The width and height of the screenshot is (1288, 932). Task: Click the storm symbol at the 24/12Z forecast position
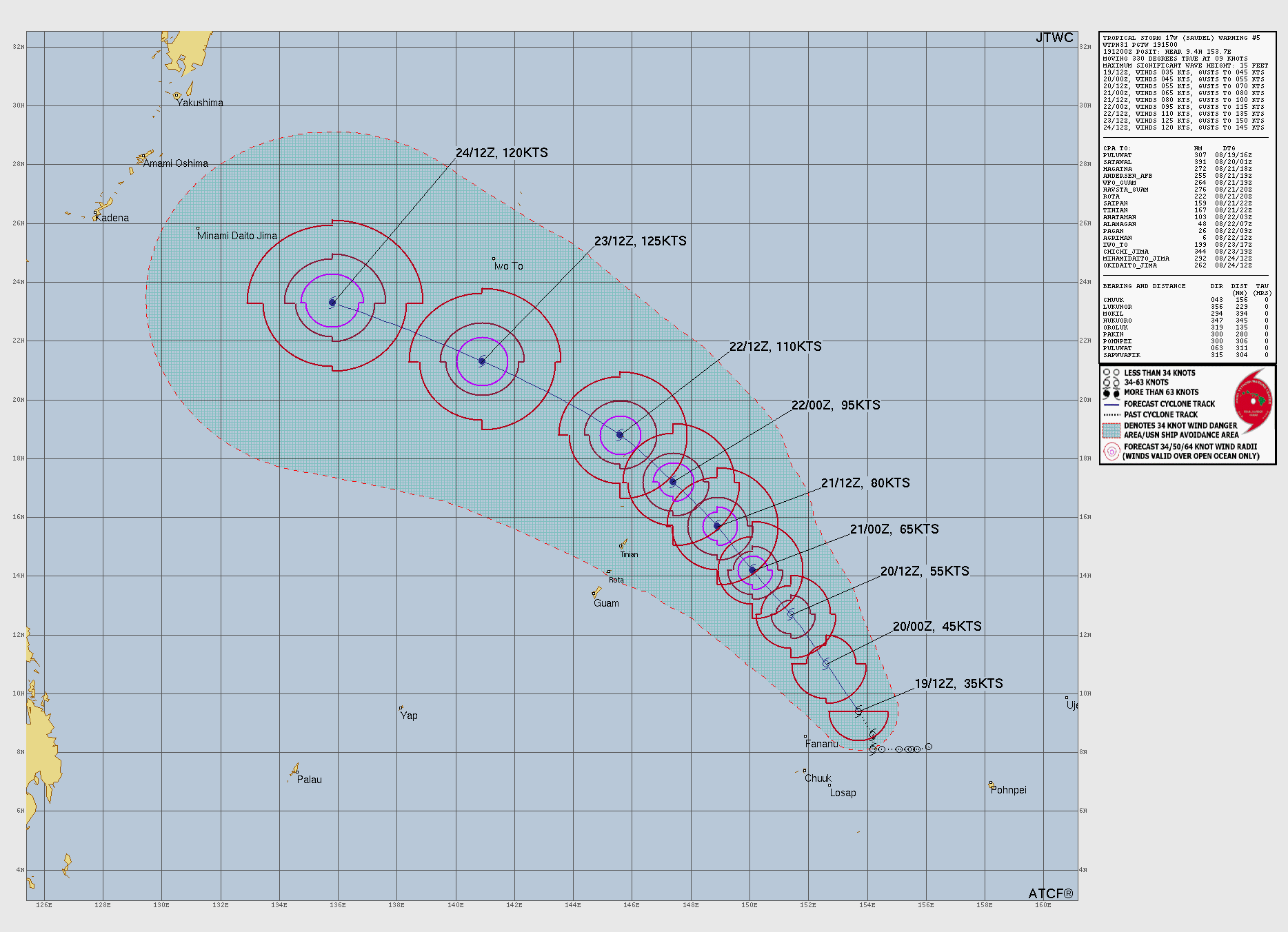tap(332, 303)
